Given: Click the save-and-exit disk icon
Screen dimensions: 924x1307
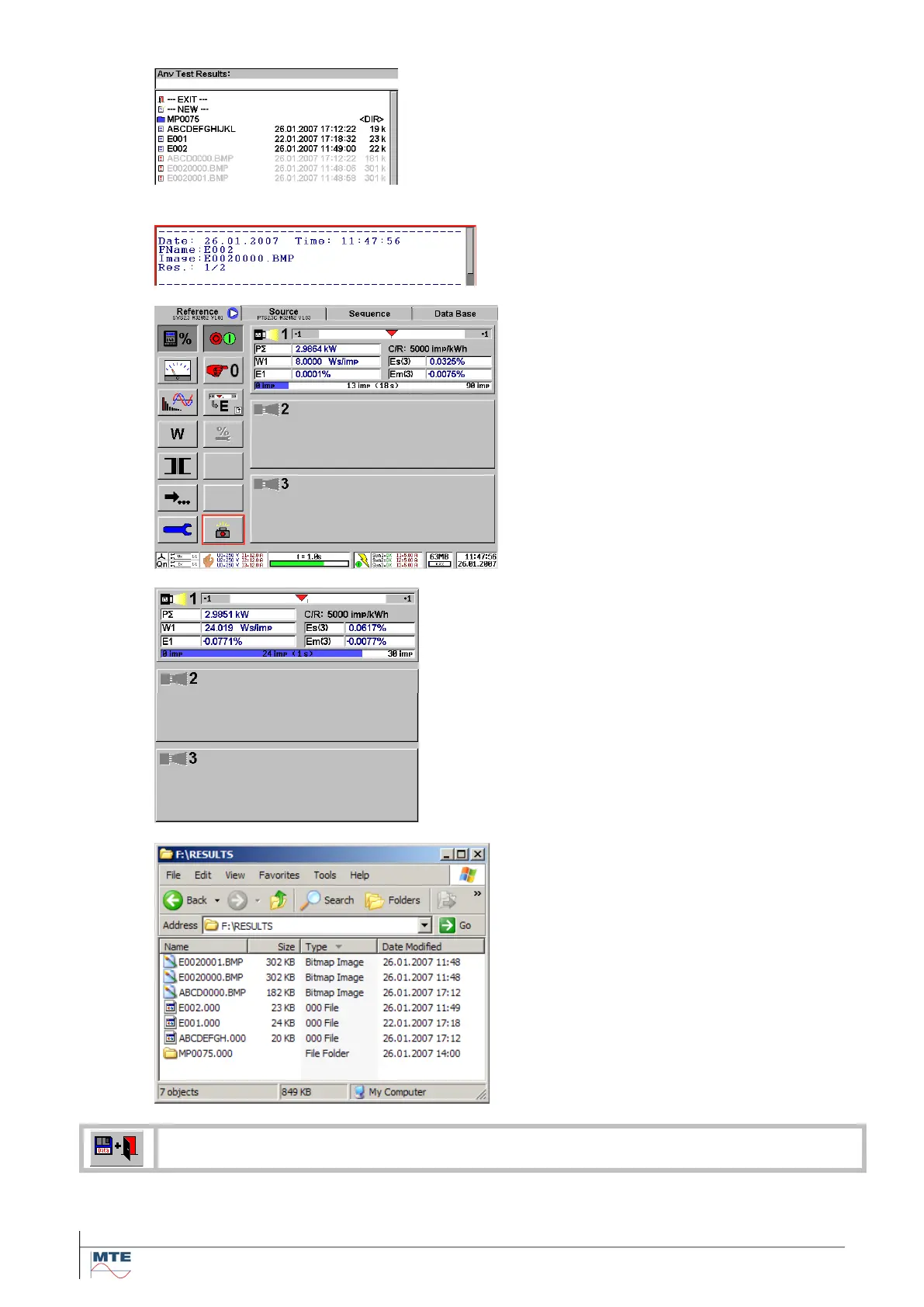Looking at the screenshot, I should tap(116, 1148).
